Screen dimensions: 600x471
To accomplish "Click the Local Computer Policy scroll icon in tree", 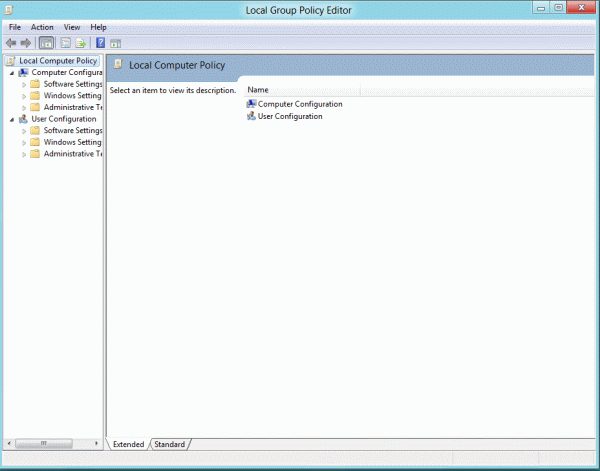I will (11, 61).
